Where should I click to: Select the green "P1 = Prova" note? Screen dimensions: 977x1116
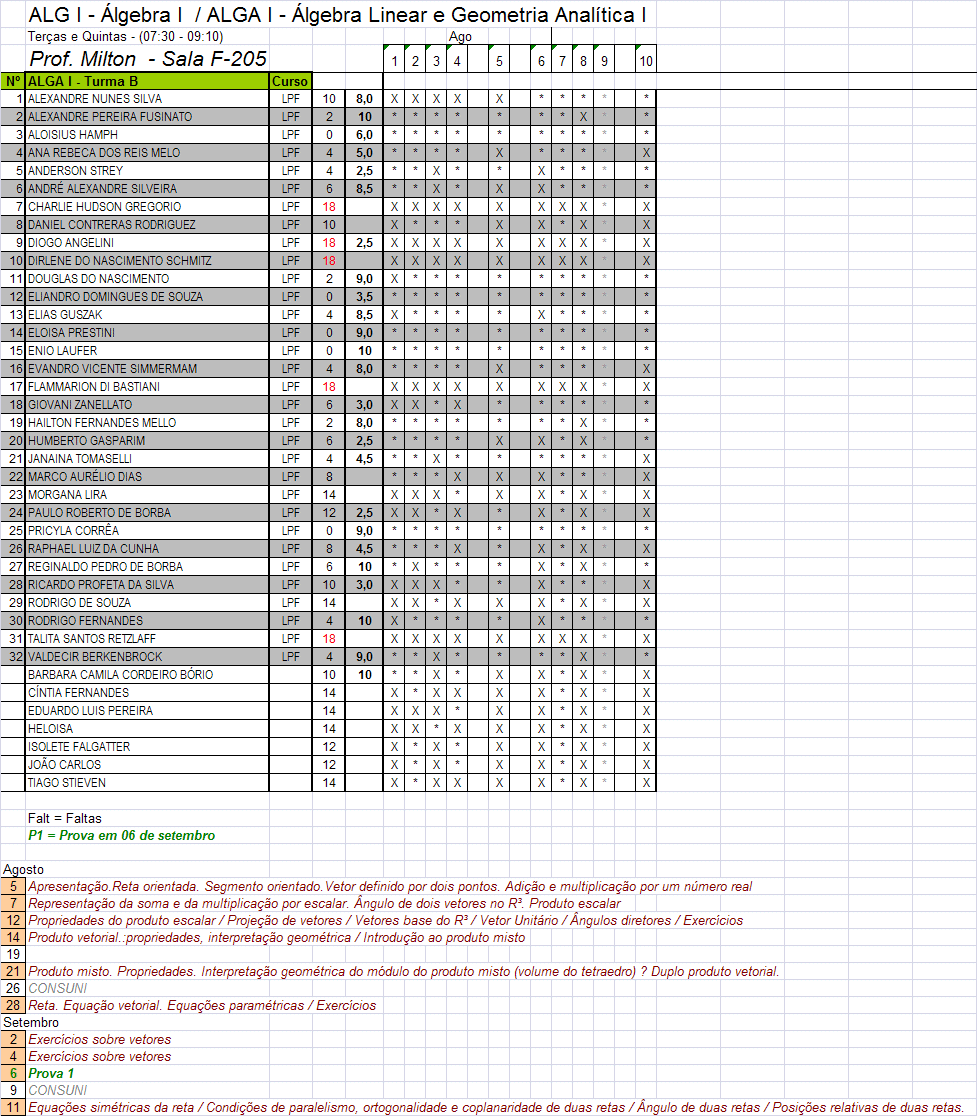[x=121, y=836]
